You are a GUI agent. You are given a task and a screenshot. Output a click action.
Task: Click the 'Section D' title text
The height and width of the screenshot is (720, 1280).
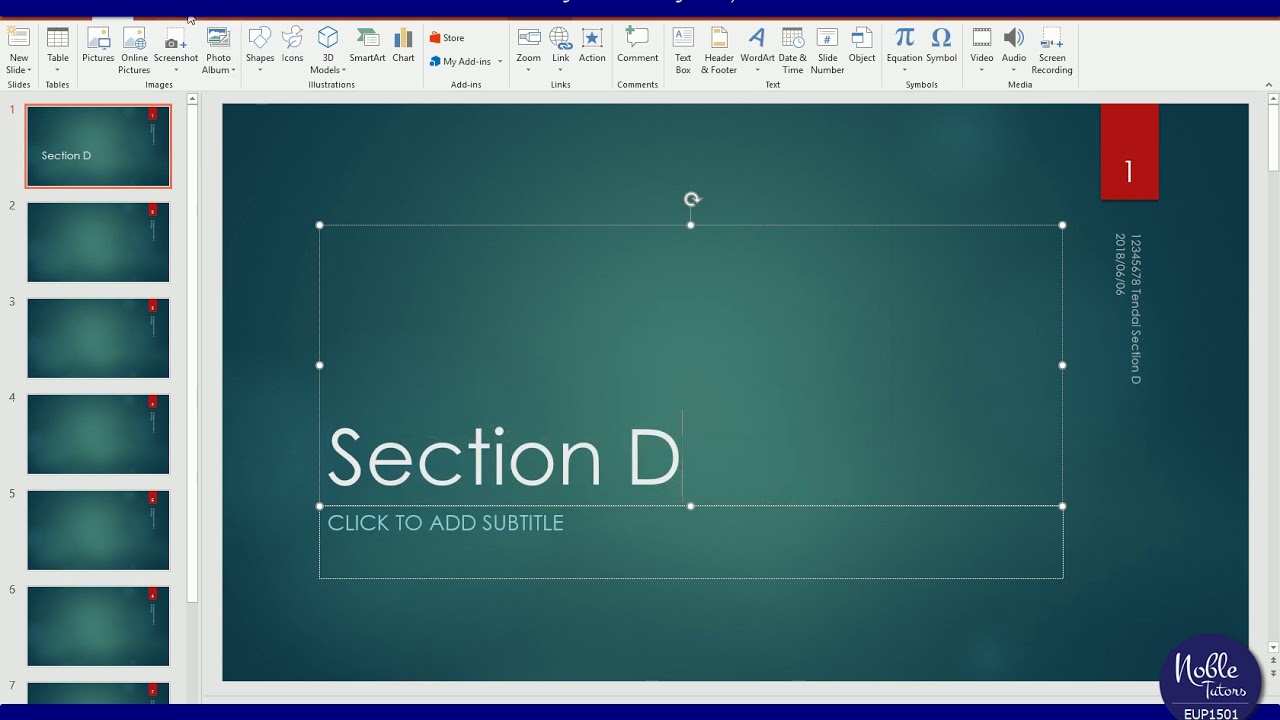[x=503, y=457]
